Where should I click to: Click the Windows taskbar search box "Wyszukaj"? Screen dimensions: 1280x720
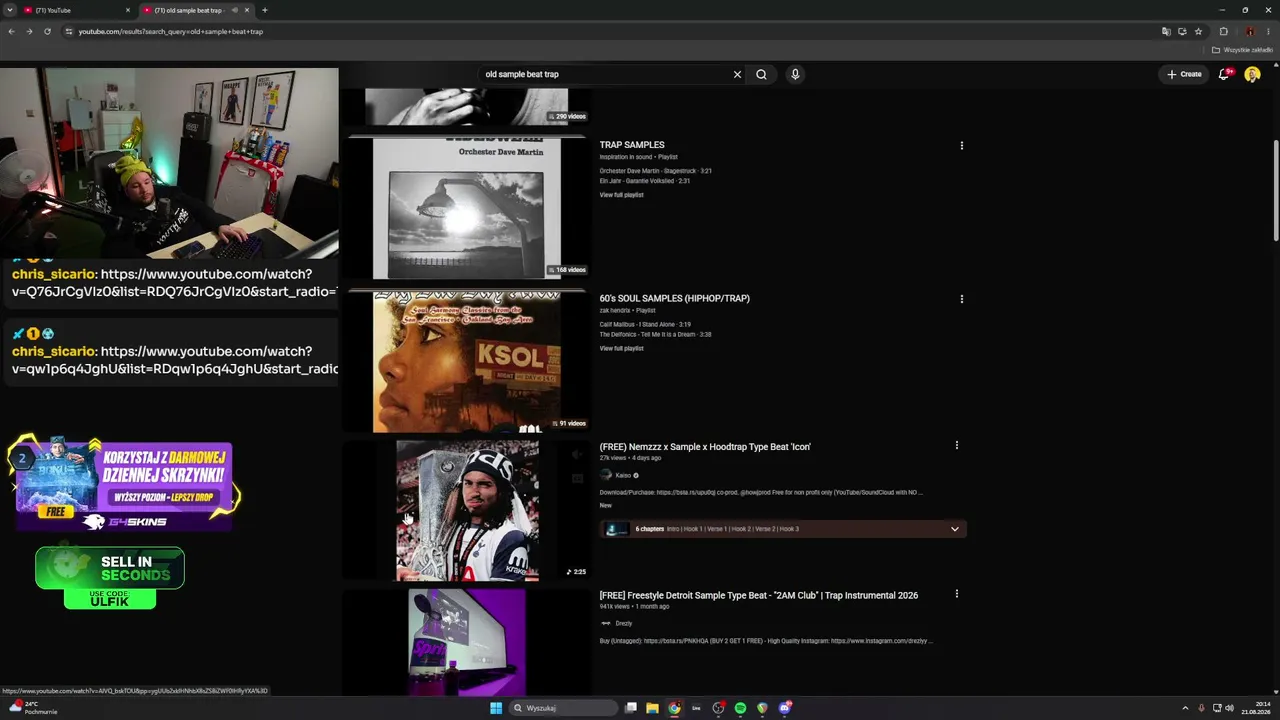point(562,708)
